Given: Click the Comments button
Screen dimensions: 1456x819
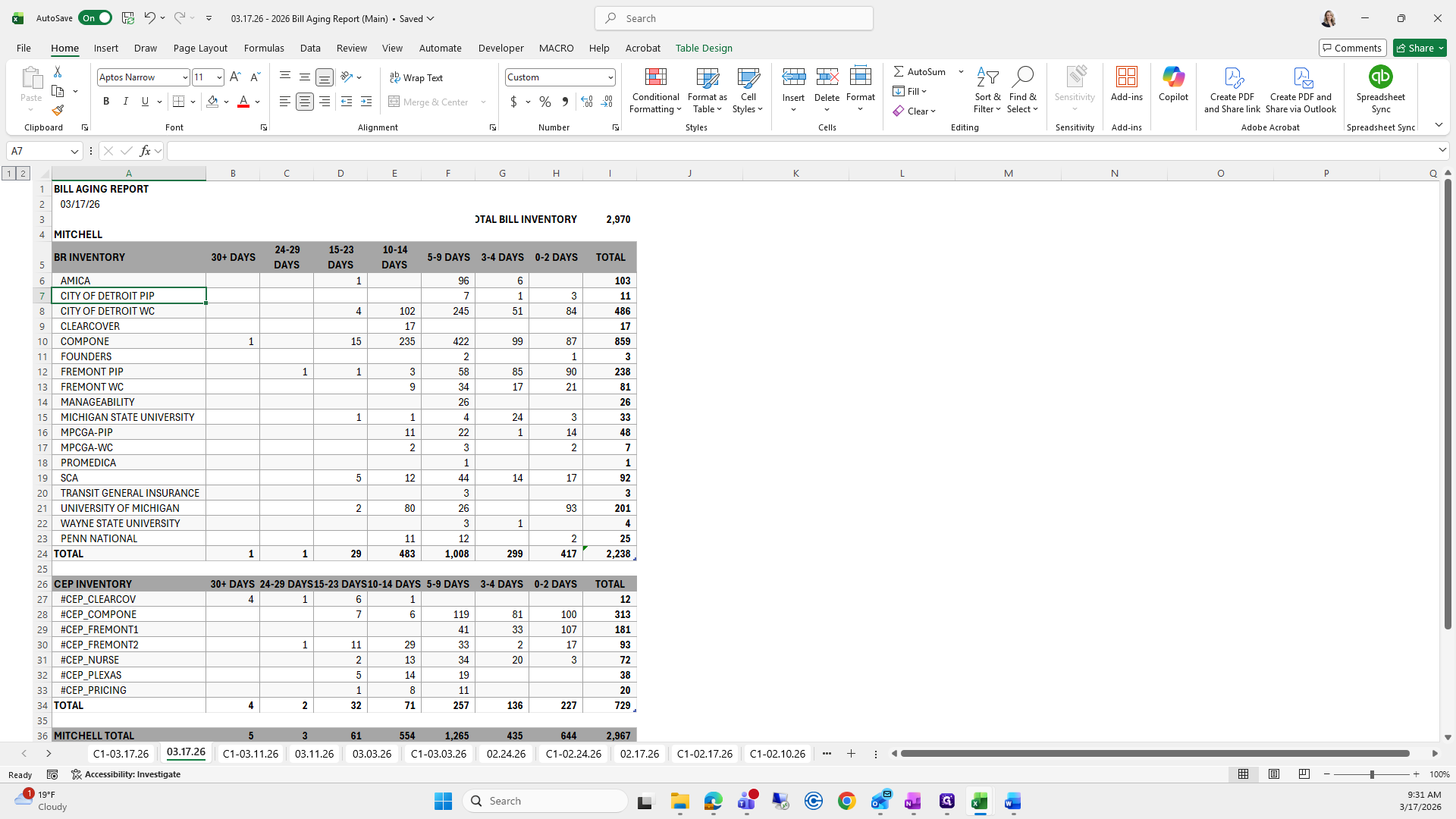Looking at the screenshot, I should 1352,48.
